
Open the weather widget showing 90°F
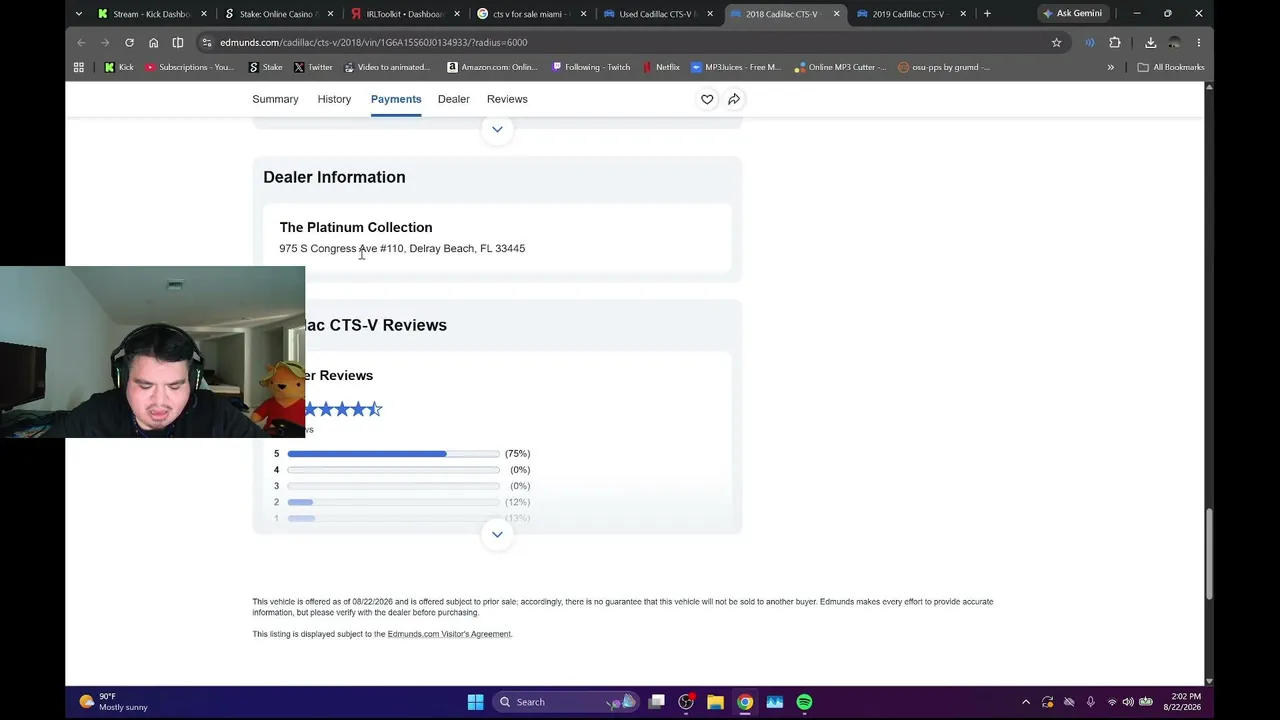click(x=113, y=702)
